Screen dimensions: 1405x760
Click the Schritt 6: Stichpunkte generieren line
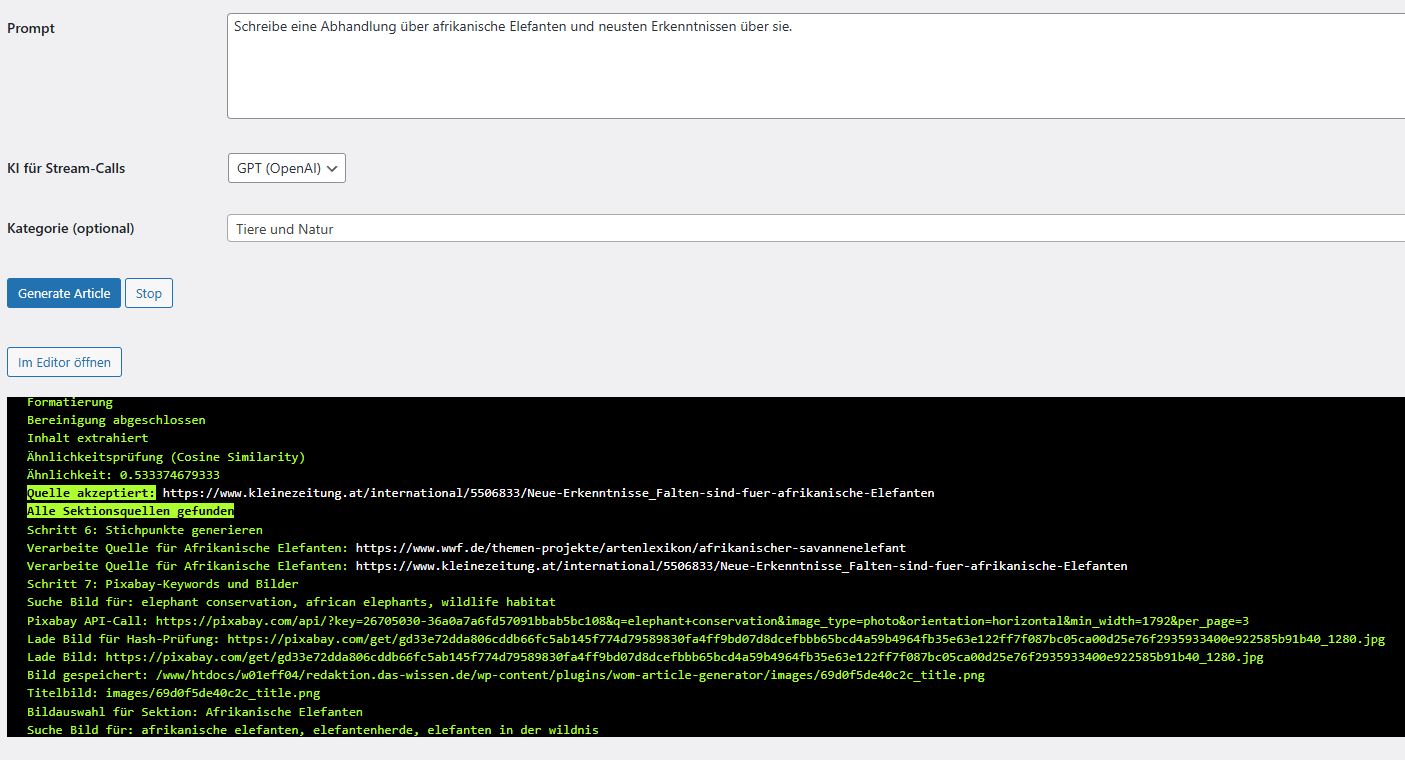coord(145,530)
